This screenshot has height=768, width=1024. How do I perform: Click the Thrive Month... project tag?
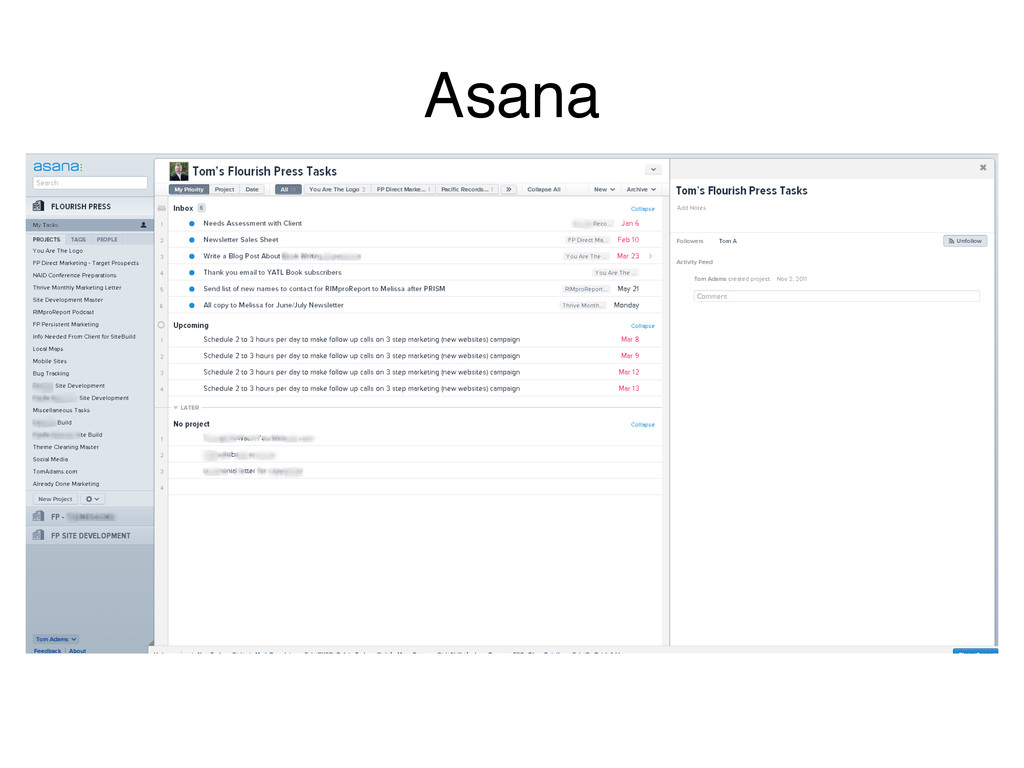pos(583,305)
